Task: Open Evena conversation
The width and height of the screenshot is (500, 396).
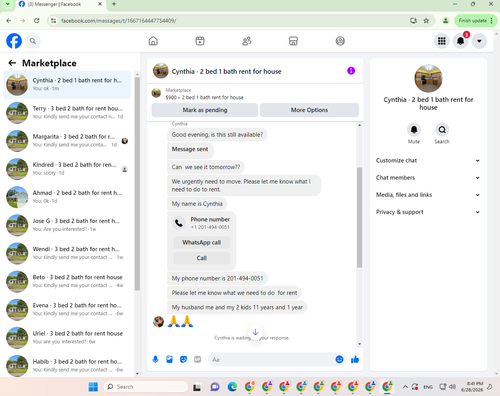Action: click(x=67, y=309)
